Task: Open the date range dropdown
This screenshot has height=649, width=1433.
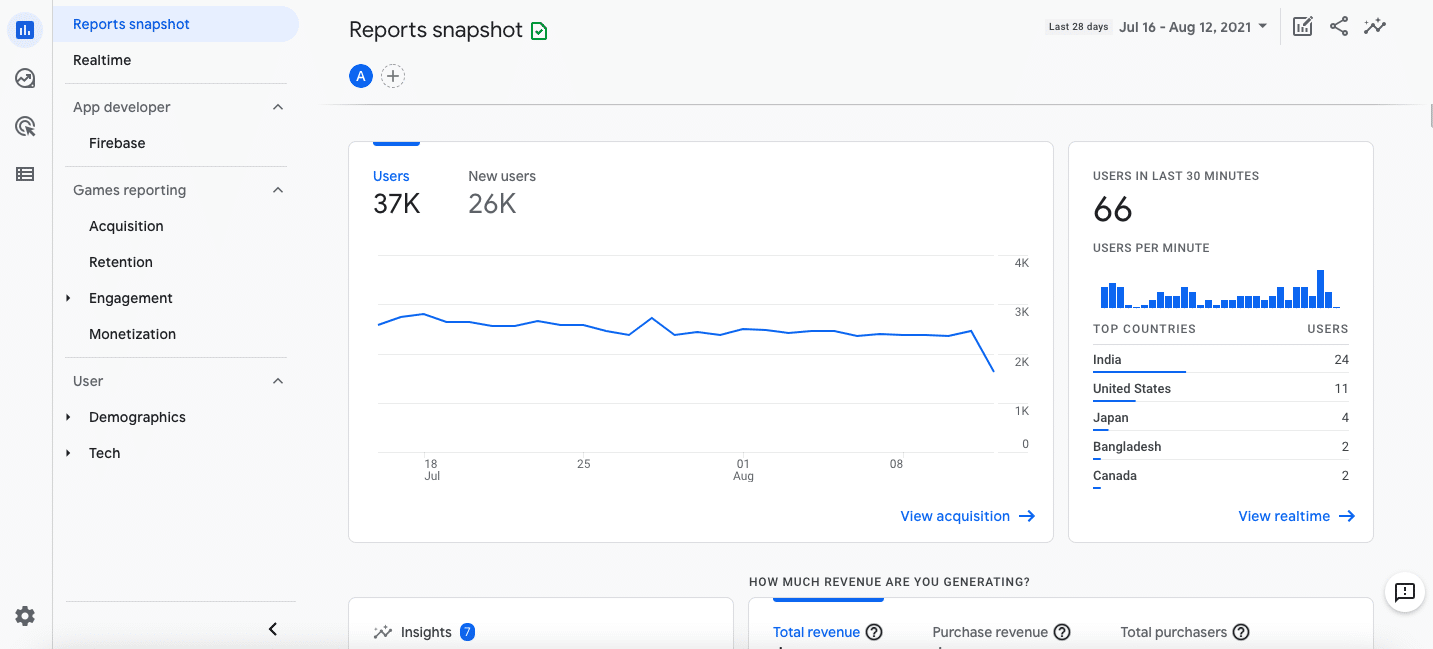Action: (1192, 27)
